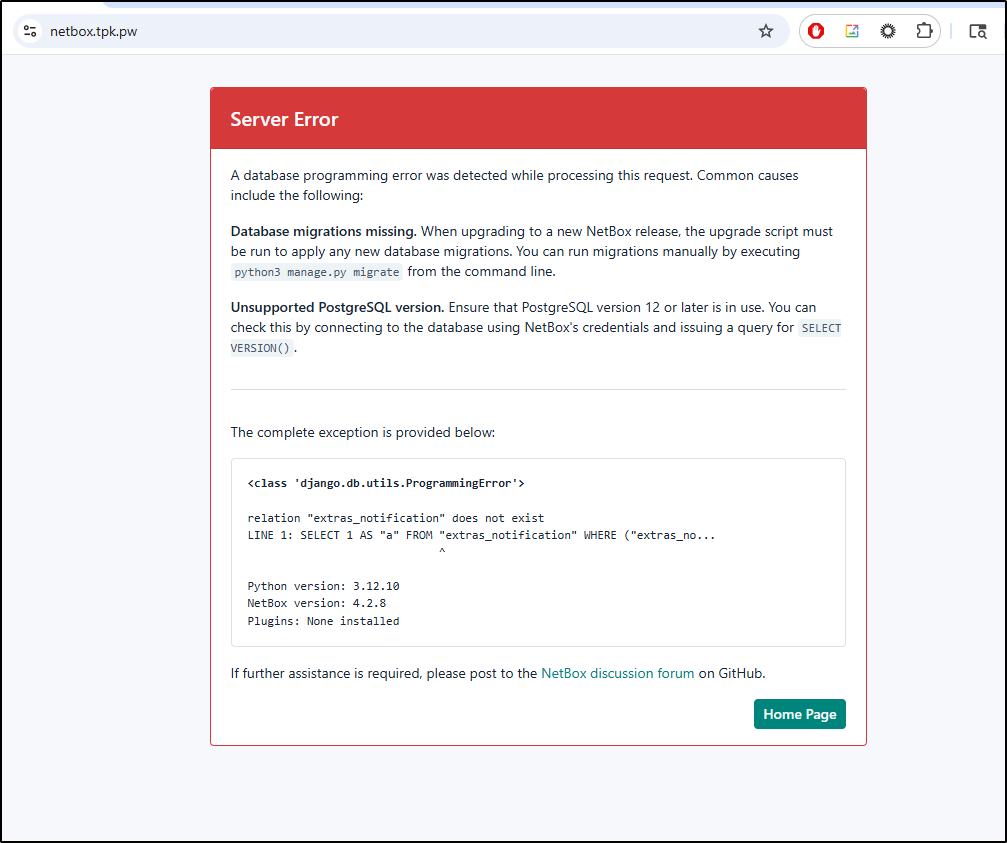Screen dimensions: 1007x843
Task: Open the colorful image extension icon
Action: (x=852, y=31)
